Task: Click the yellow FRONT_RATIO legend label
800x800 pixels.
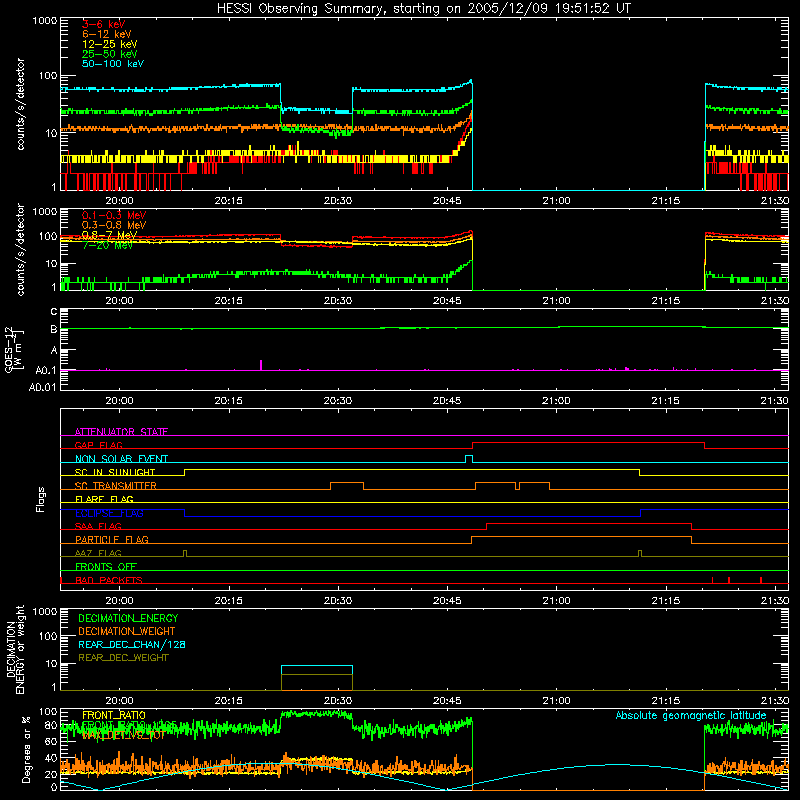Action: 114,715
